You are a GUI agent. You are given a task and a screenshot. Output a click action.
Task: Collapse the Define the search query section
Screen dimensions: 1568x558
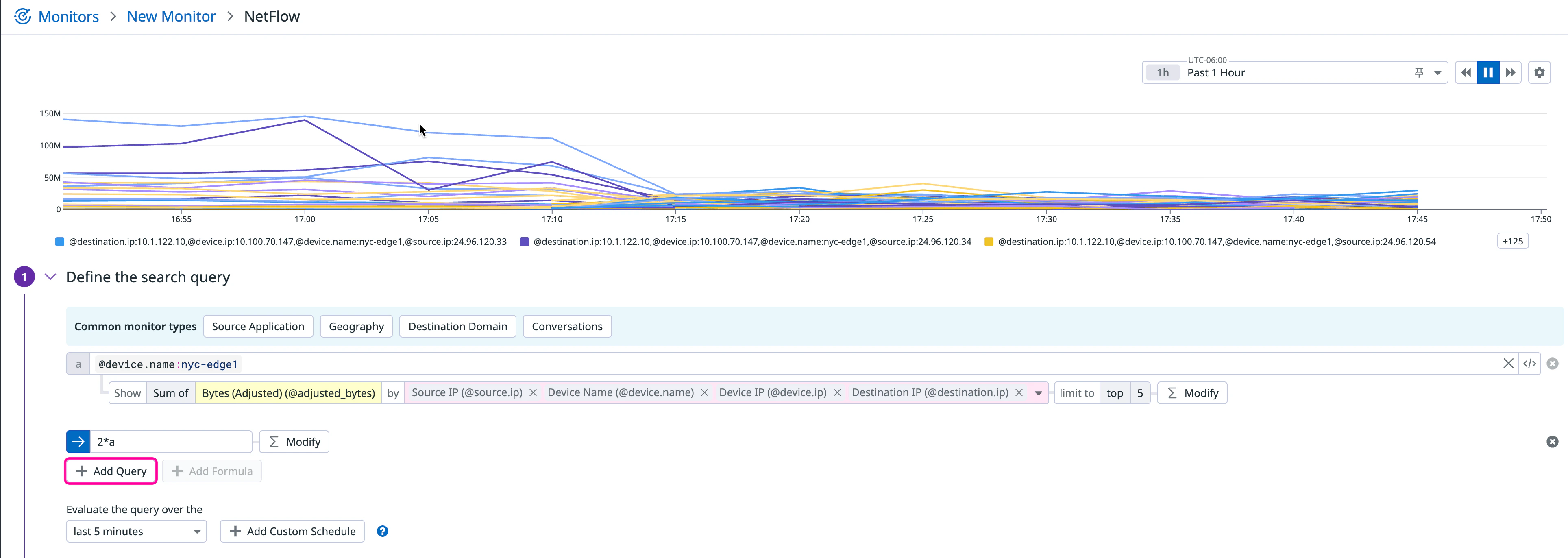coord(50,277)
